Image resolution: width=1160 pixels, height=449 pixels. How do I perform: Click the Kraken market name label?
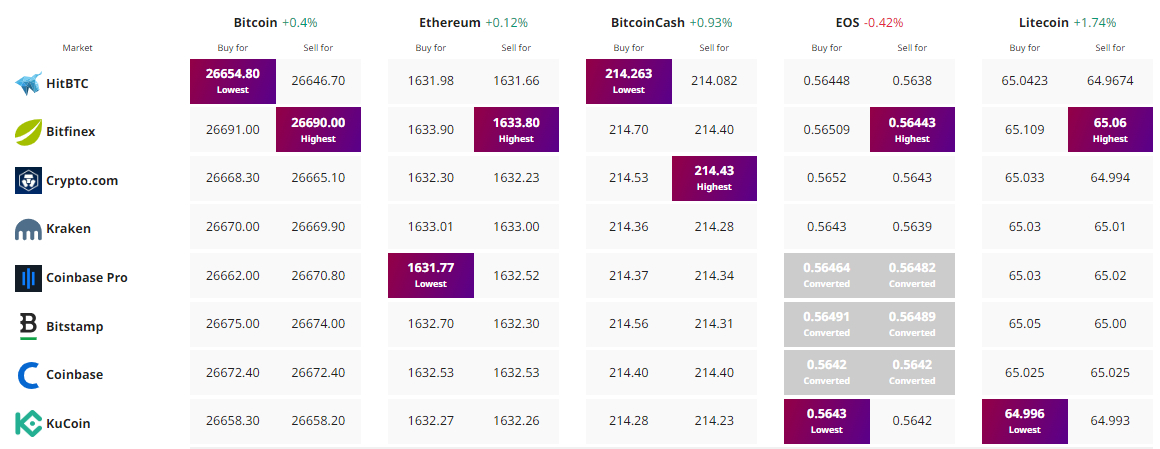coord(68,229)
